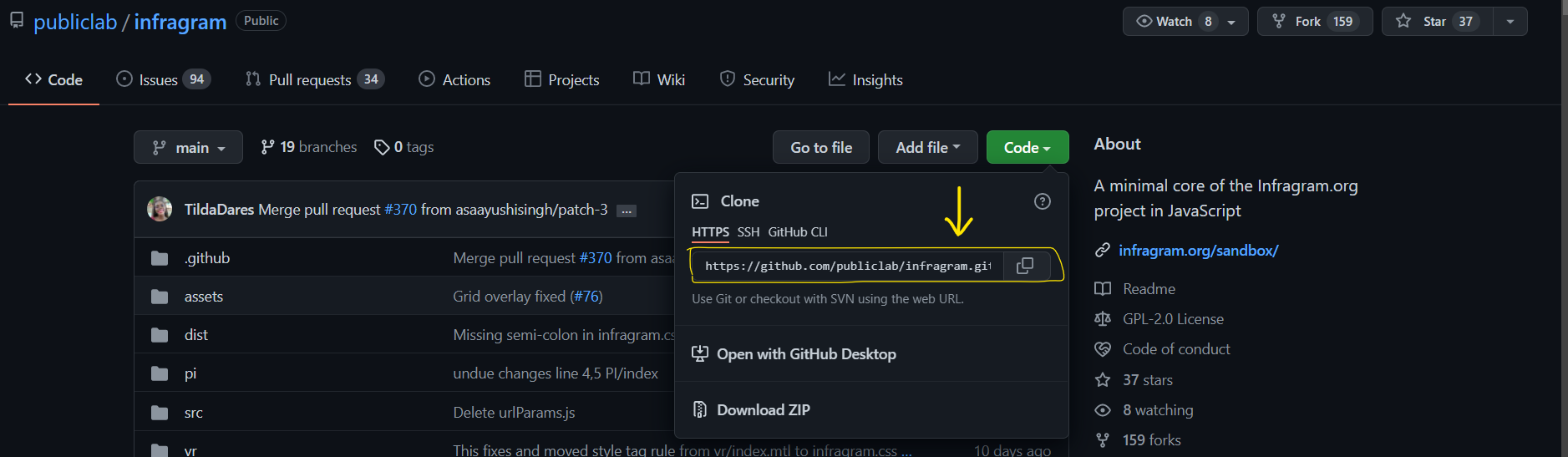This screenshot has width=1568, height=457.
Task: Click the help question mark icon in Clone panel
Action: tap(1043, 201)
